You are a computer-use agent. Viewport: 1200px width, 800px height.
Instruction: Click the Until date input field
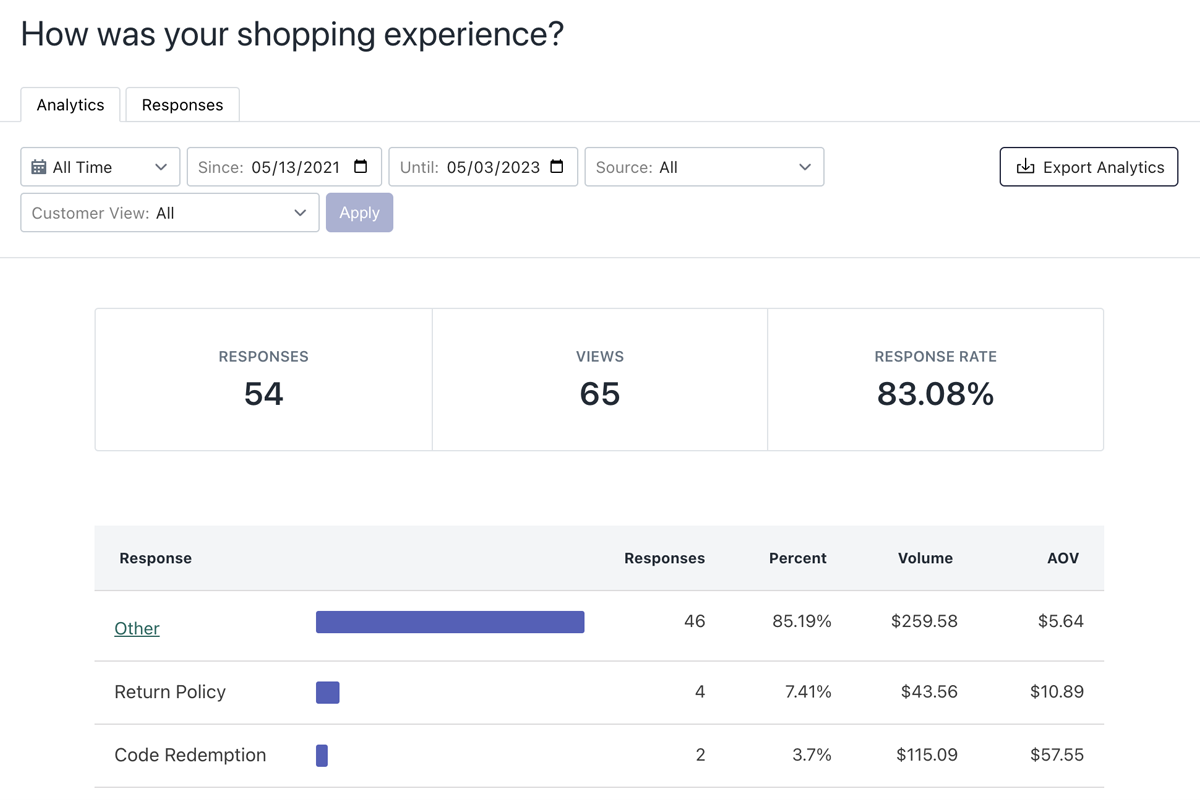[x=492, y=167]
